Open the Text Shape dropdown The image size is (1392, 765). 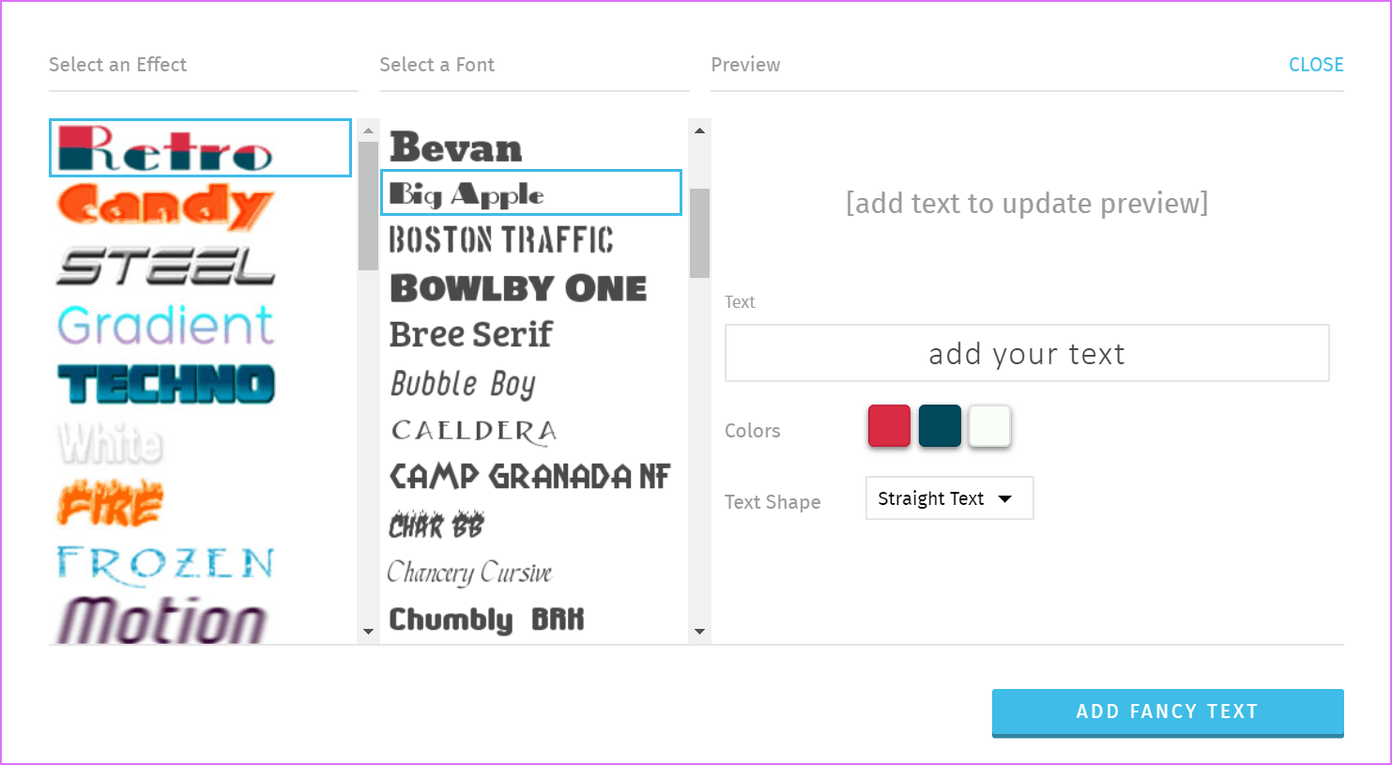click(949, 498)
